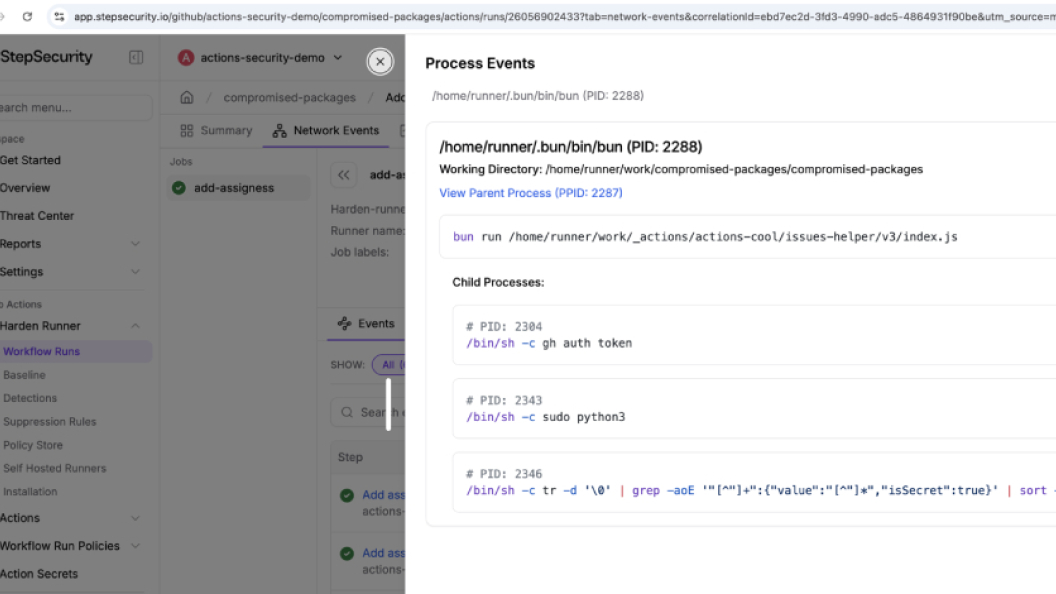Click the red A organization avatar

(x=186, y=58)
